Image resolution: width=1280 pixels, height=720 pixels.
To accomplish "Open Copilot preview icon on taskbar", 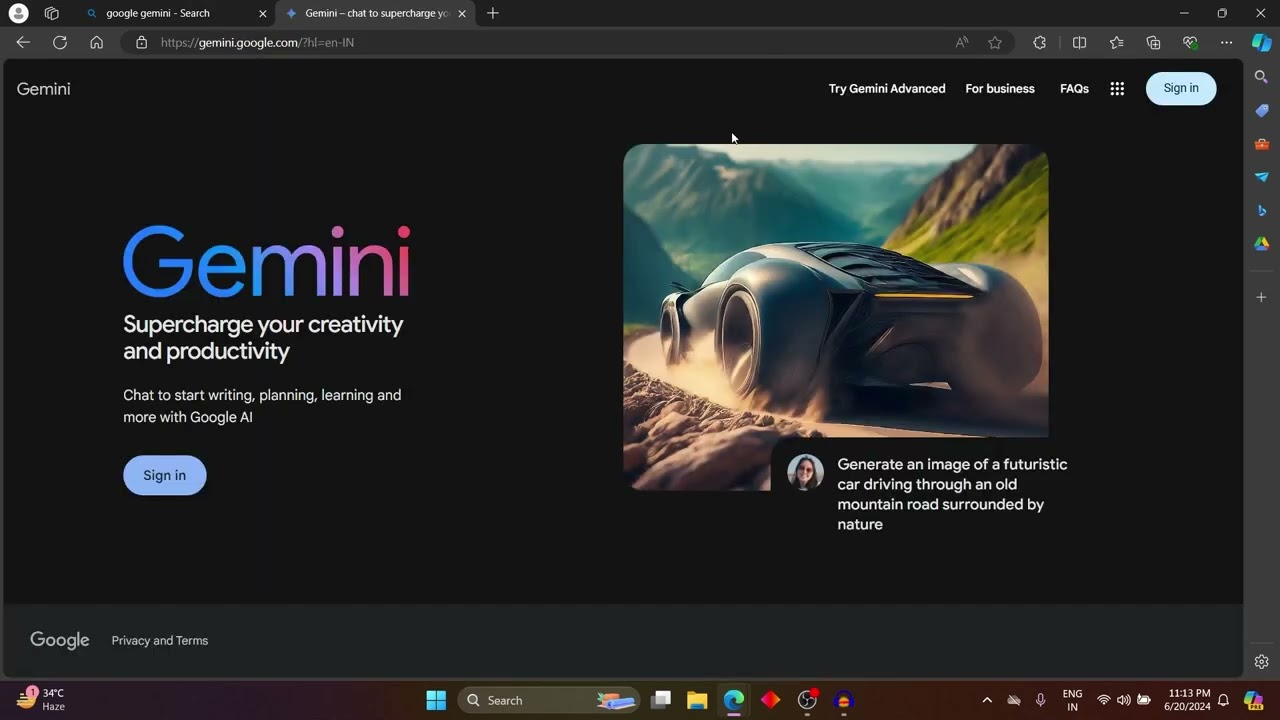I will point(1253,700).
